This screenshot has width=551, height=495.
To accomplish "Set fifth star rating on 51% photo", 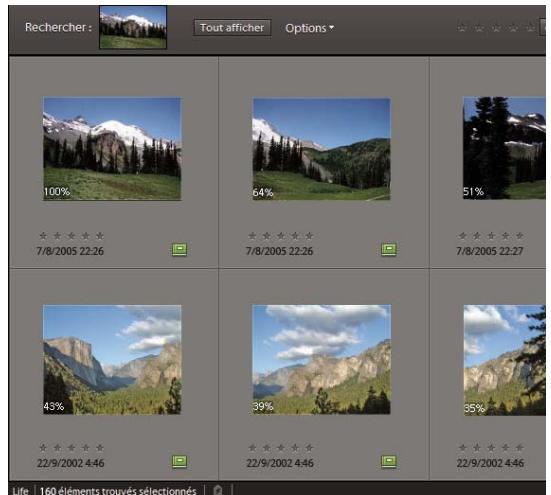I will coord(519,235).
